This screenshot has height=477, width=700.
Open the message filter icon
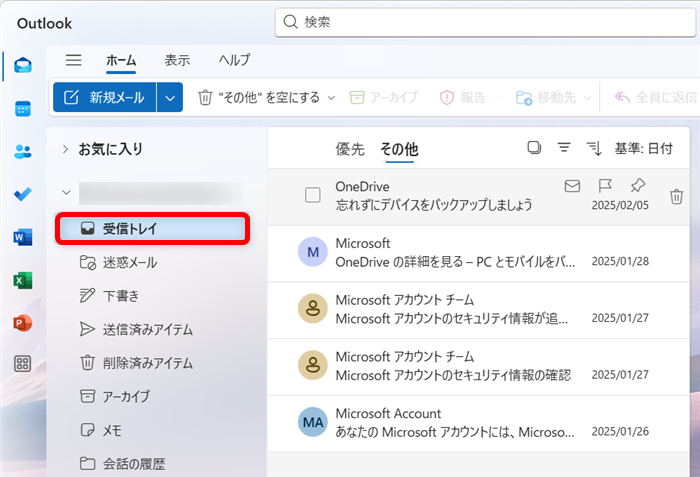point(564,148)
